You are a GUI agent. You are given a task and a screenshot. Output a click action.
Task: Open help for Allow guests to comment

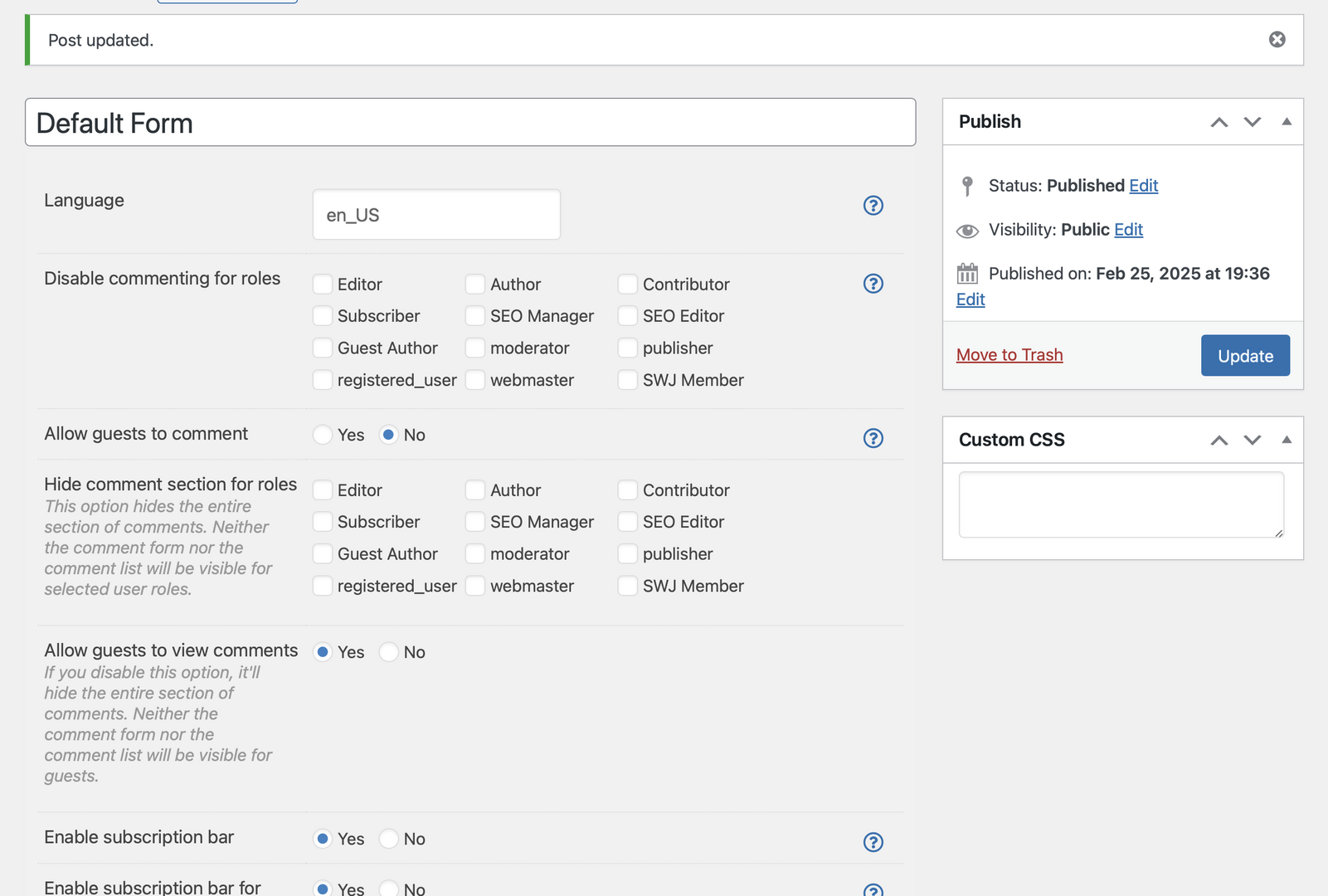tap(873, 438)
